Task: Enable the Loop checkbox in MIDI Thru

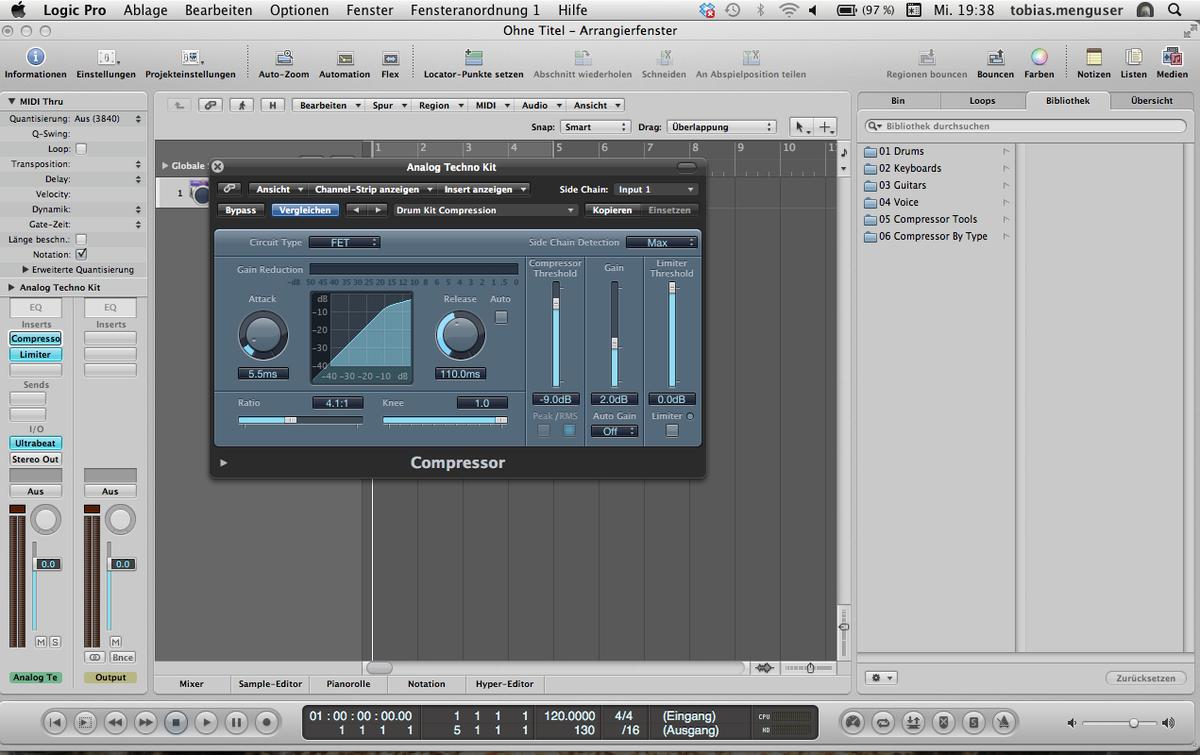Action: 81,149
